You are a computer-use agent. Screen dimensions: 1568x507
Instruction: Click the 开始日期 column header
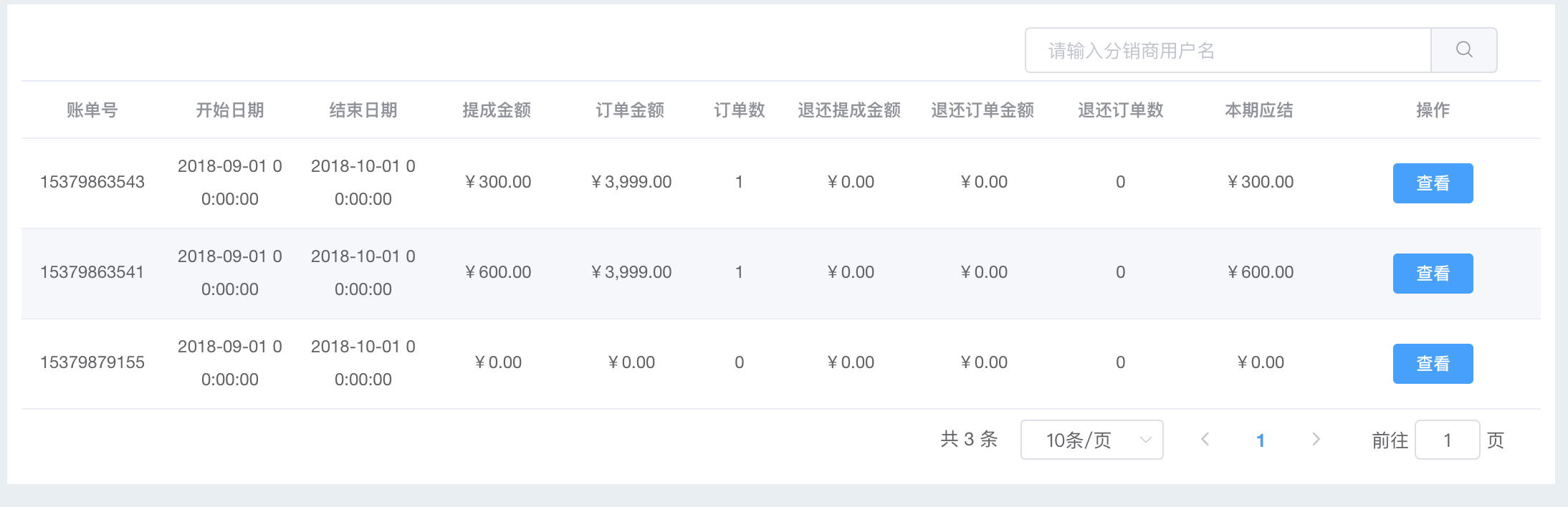point(230,110)
